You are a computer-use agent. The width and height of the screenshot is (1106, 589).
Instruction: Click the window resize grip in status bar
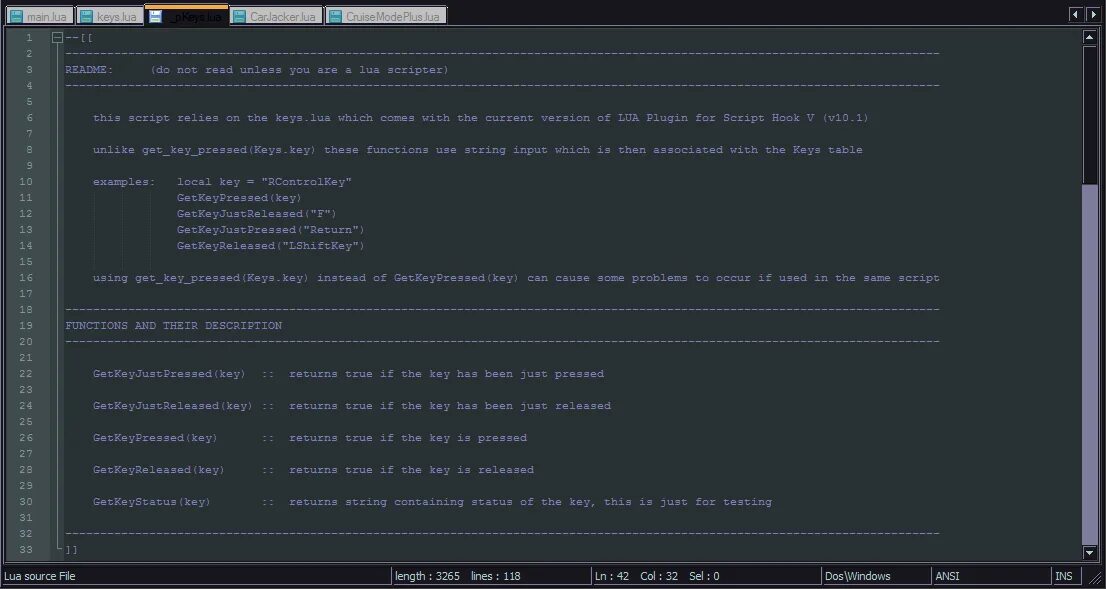pyautogui.click(x=1095, y=577)
